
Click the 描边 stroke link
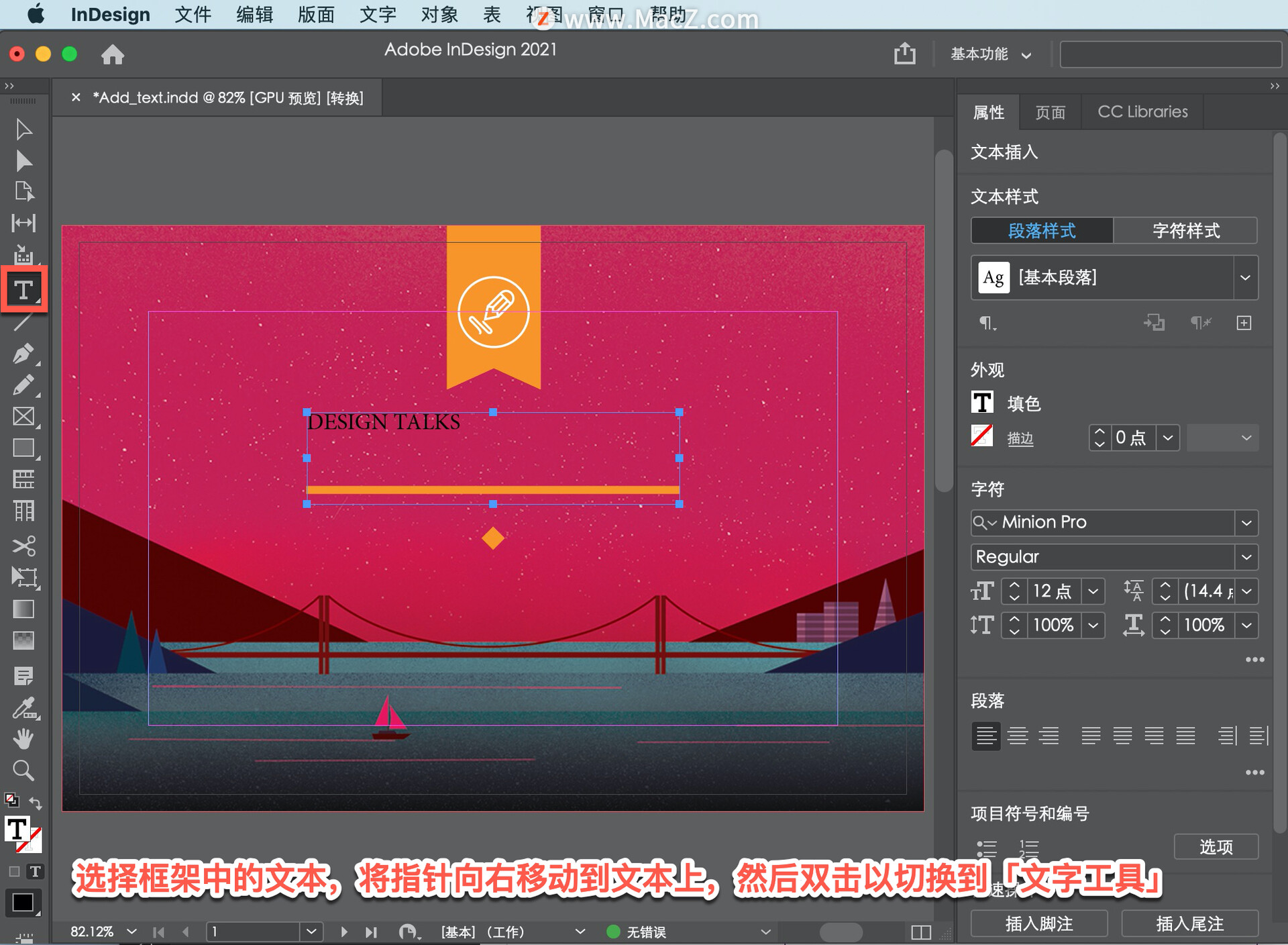coord(1020,438)
